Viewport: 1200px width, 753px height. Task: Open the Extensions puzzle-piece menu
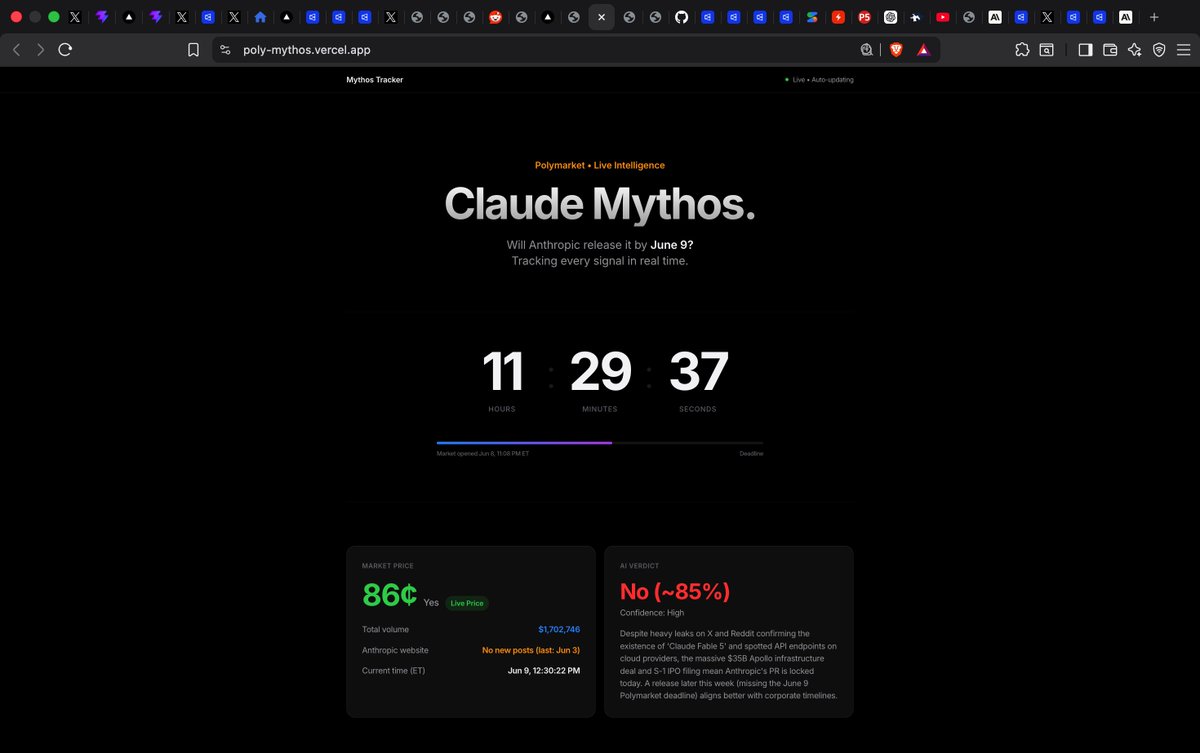[1021, 50]
